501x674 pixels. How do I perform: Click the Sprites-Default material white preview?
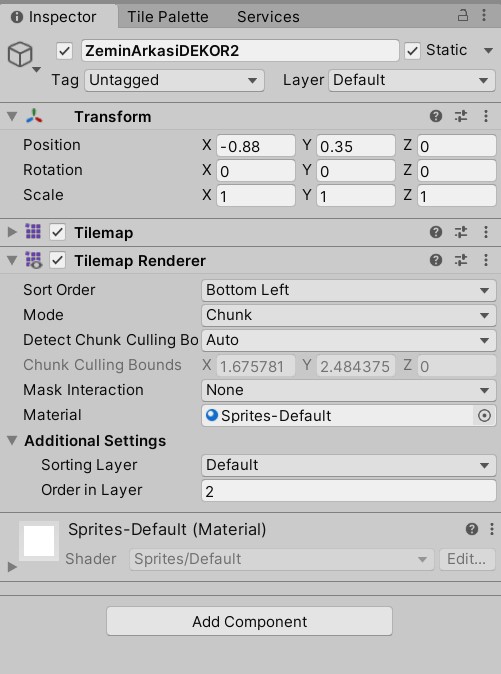[x=39, y=541]
